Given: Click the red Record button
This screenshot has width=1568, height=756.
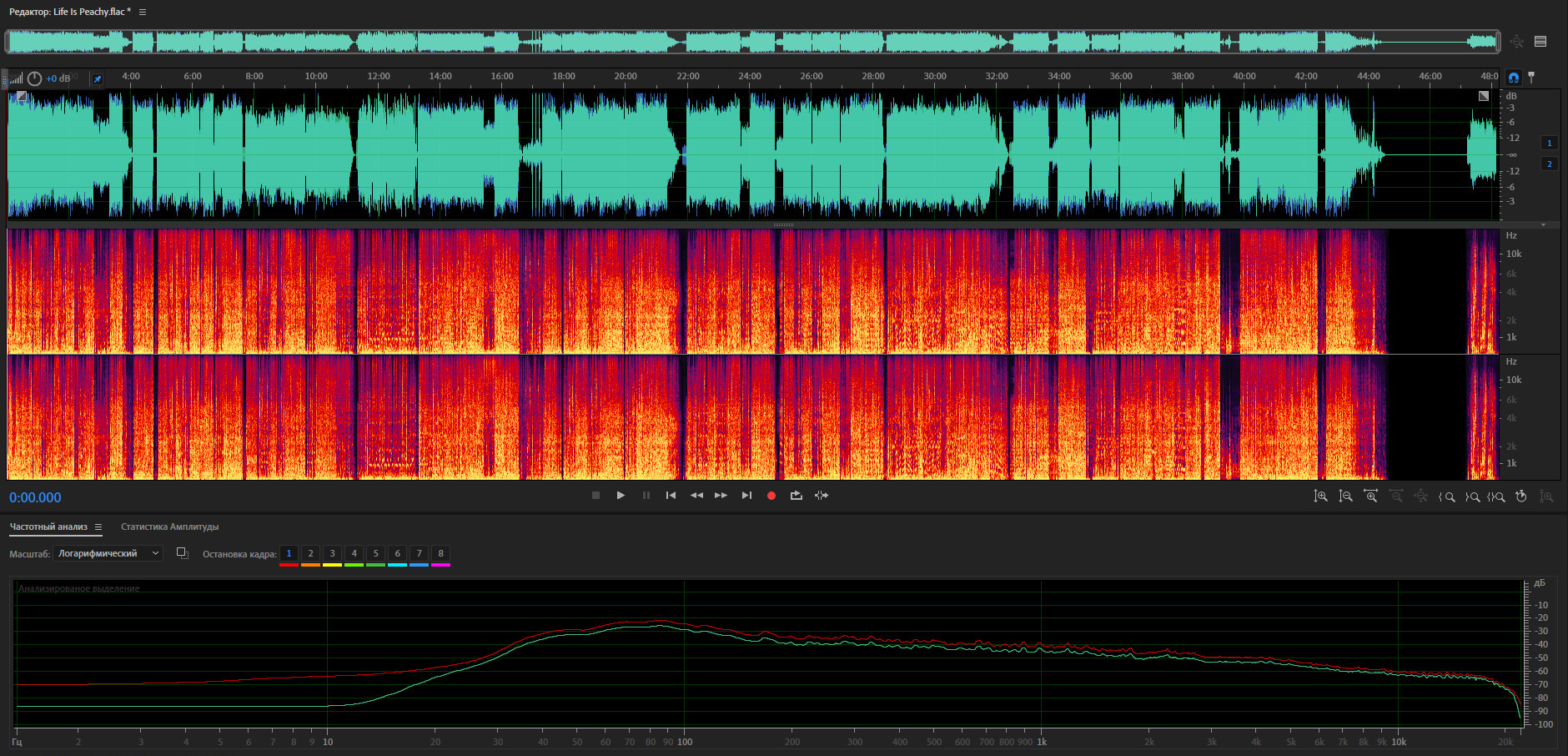Looking at the screenshot, I should click(771, 496).
